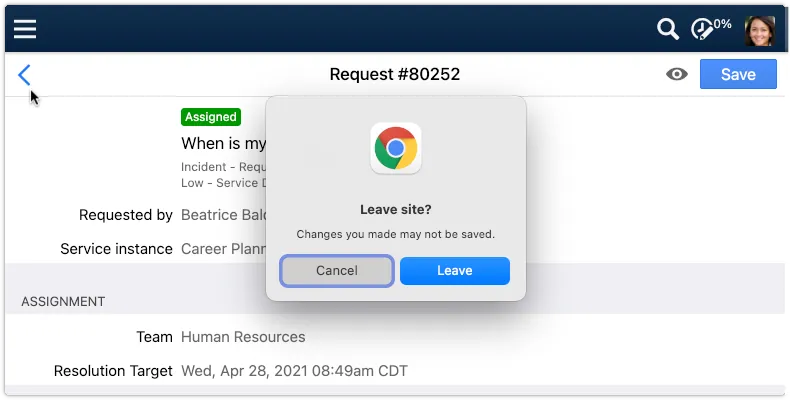
Task: Click the search magnifier icon
Action: [x=668, y=29]
